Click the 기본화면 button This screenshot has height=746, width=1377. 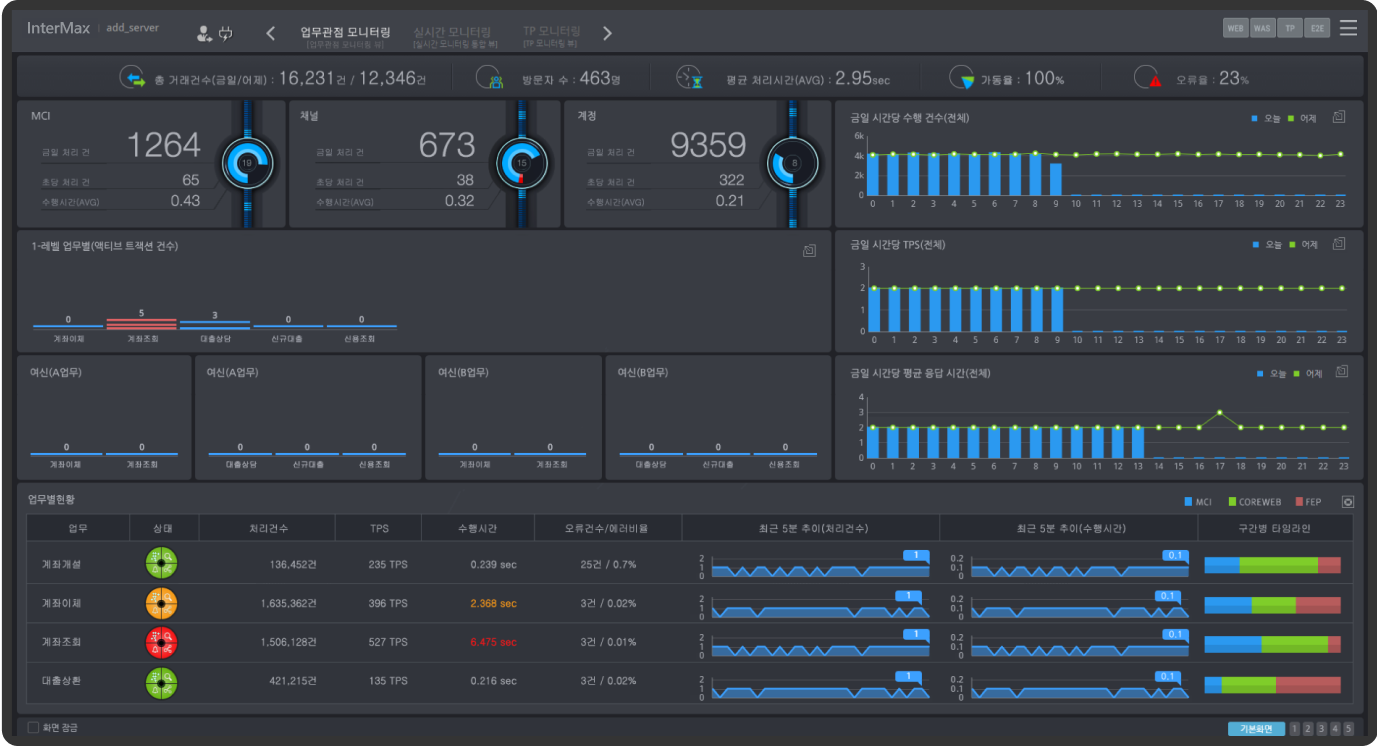pyautogui.click(x=1256, y=729)
